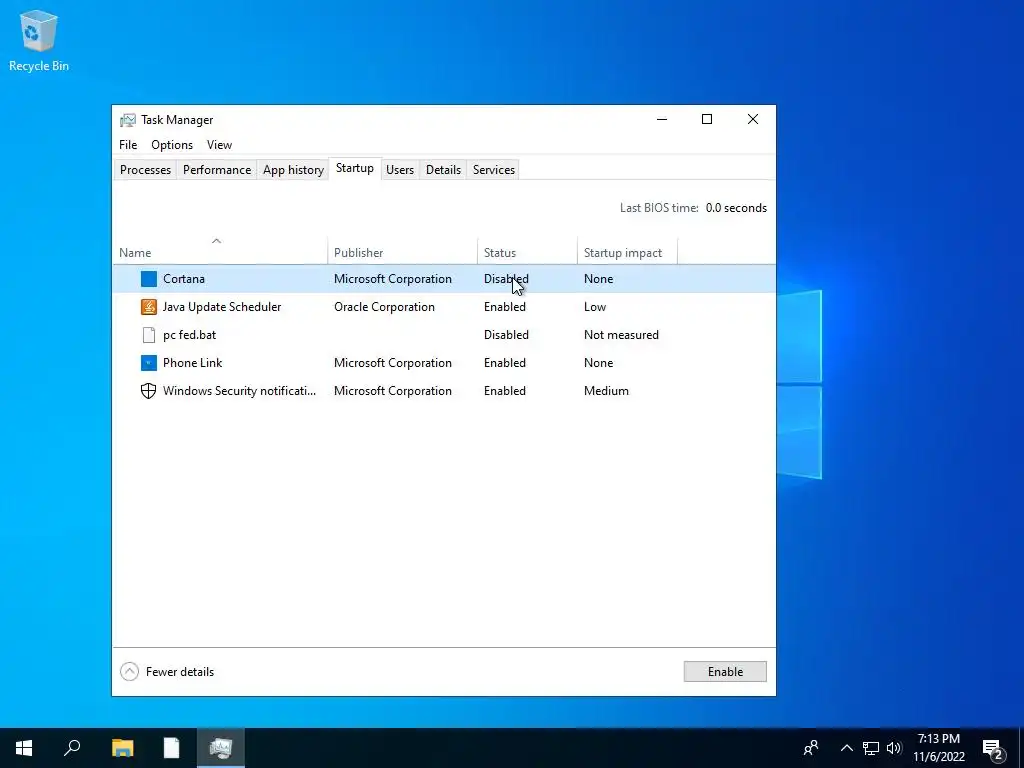The image size is (1024, 768).
Task: Select the Phone Link entry
Action: [444, 363]
